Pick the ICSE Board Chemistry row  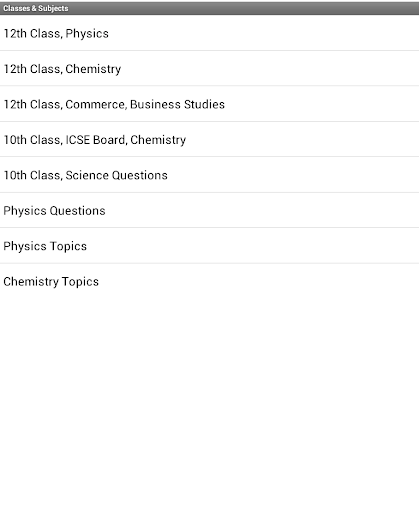(209, 139)
